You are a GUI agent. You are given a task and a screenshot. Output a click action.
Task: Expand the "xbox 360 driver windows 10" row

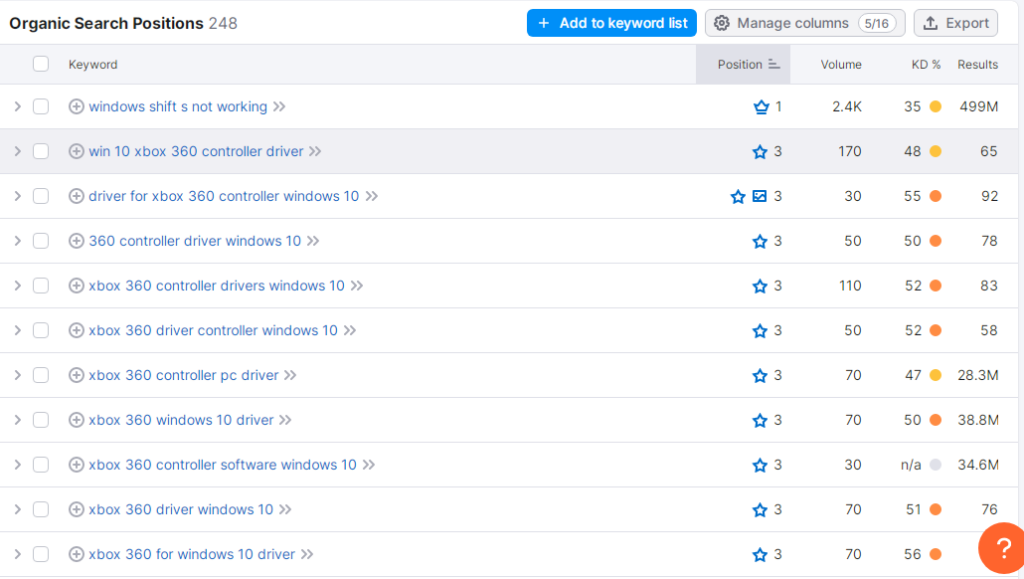pos(18,509)
